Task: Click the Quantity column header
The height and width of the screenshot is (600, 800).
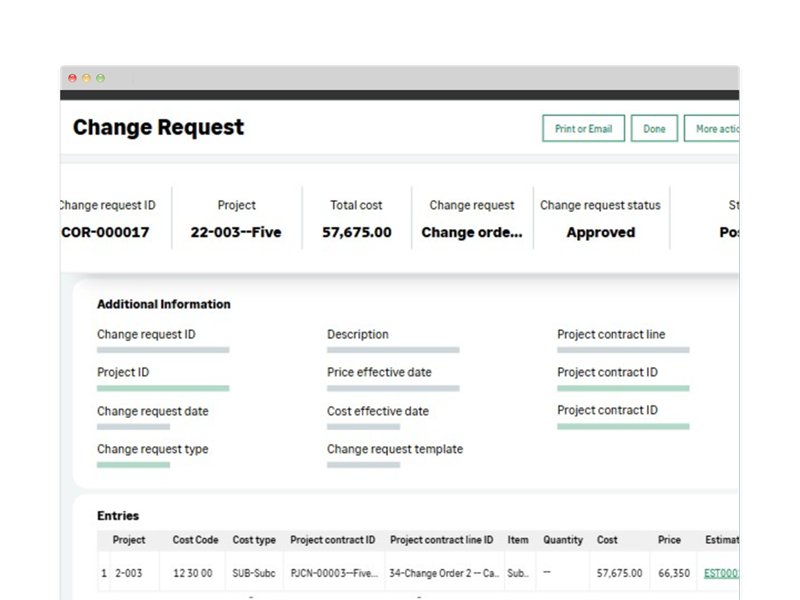Action: click(563, 540)
